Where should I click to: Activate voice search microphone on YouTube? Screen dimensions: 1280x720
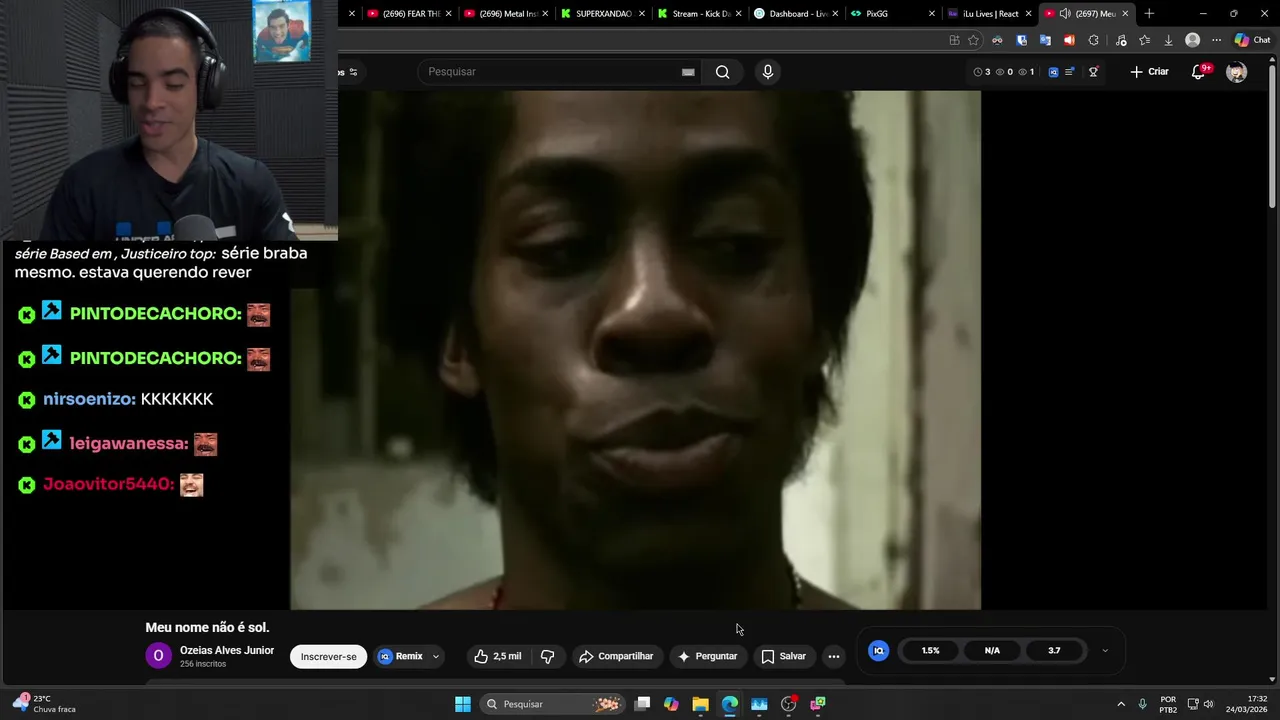[768, 72]
